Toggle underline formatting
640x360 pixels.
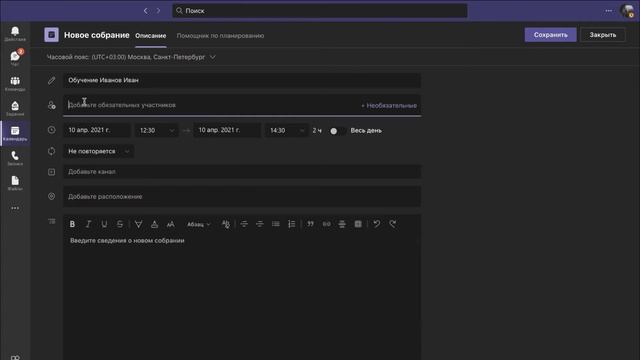104,224
